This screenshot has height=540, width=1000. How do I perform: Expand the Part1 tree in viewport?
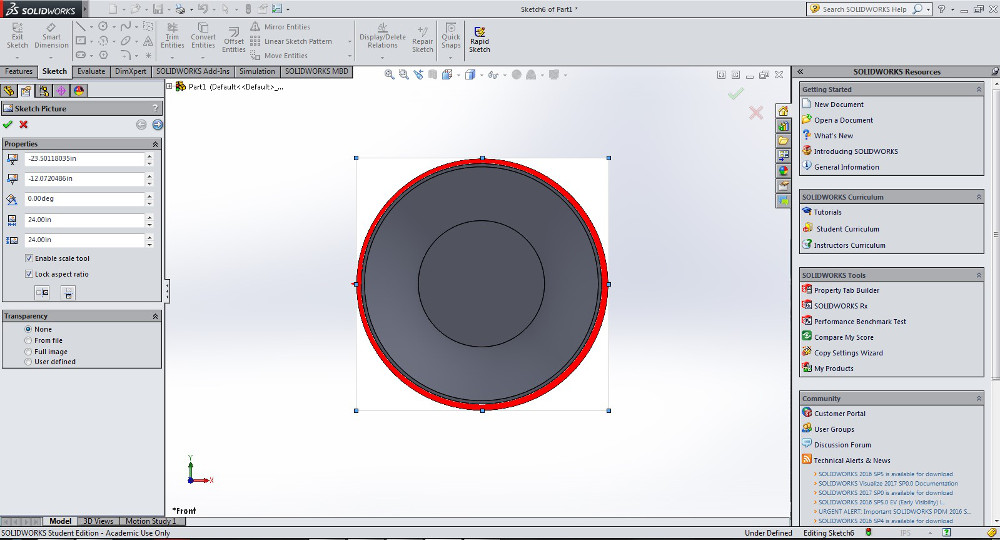pyautogui.click(x=170, y=86)
